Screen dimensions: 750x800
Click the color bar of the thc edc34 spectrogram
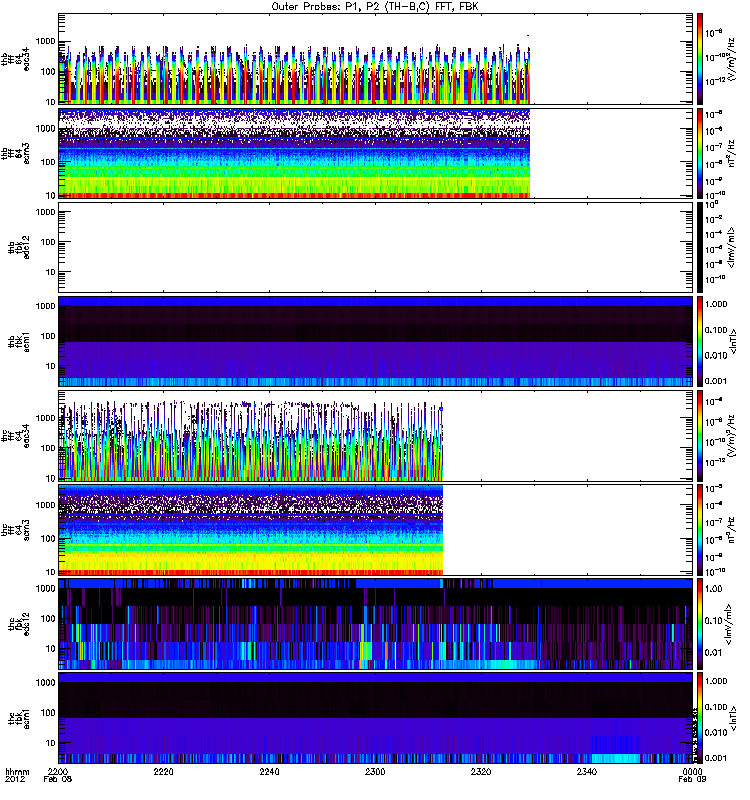click(x=700, y=436)
